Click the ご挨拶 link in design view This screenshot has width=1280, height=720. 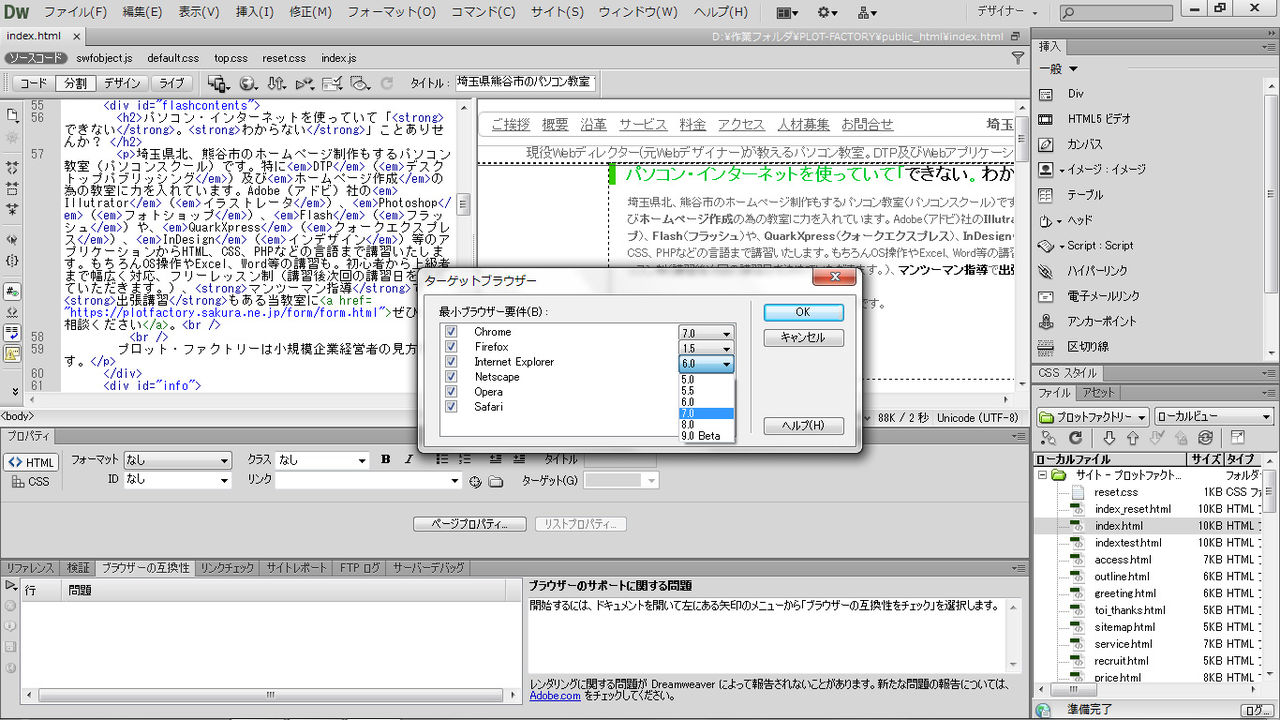(x=511, y=124)
